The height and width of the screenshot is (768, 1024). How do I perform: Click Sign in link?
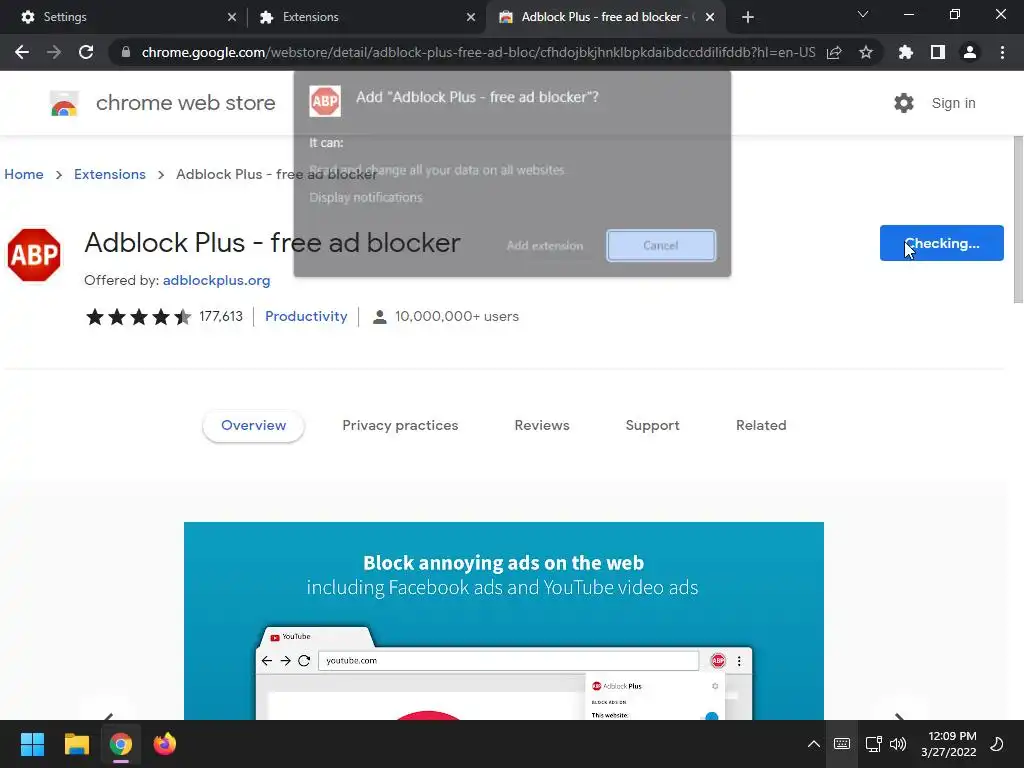953,103
